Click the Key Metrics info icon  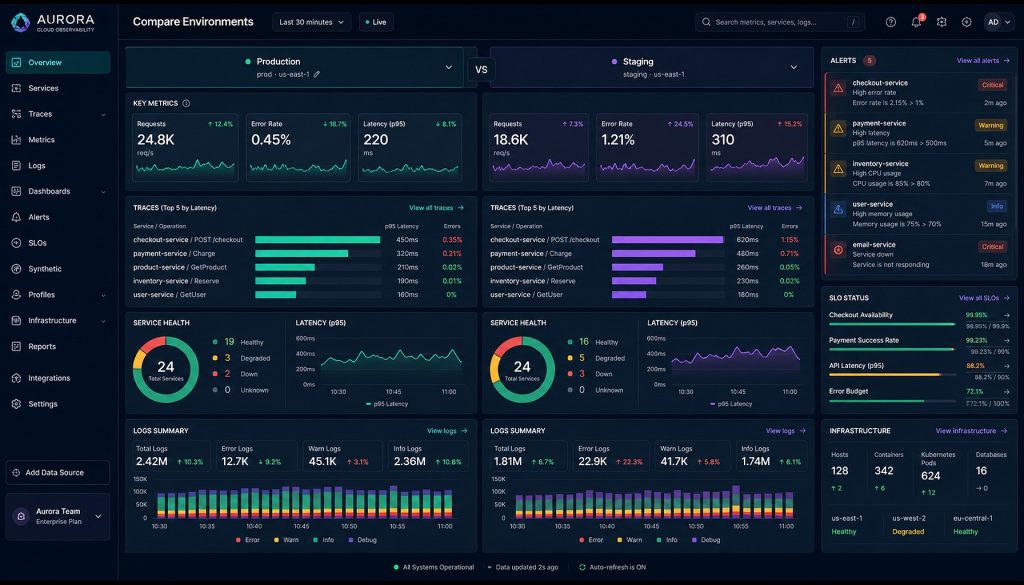186,103
